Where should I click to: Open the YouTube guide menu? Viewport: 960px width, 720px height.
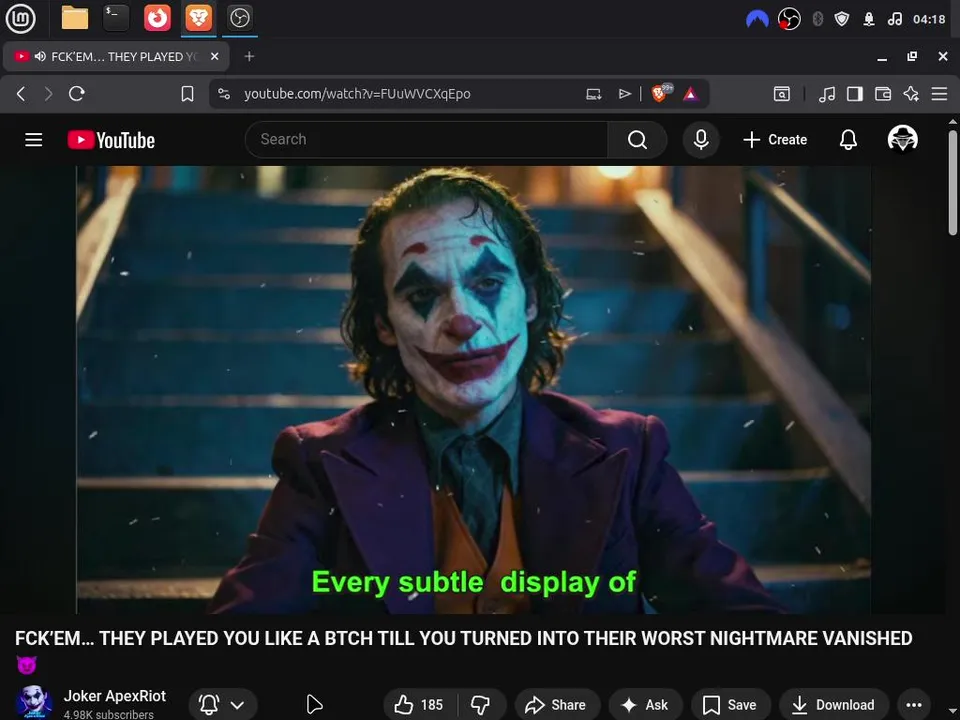pos(34,140)
